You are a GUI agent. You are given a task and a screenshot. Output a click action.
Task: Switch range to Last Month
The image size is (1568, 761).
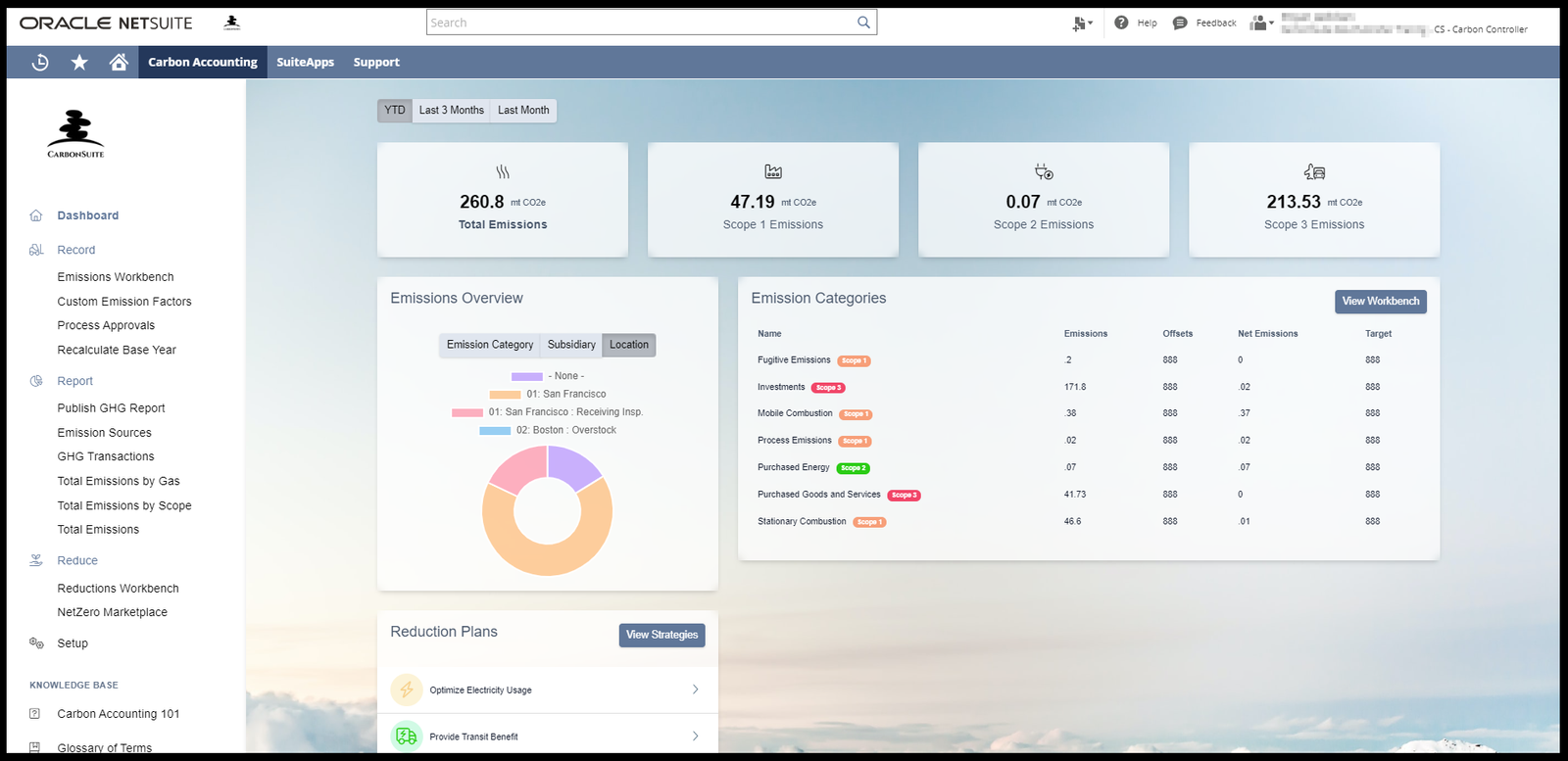[523, 111]
